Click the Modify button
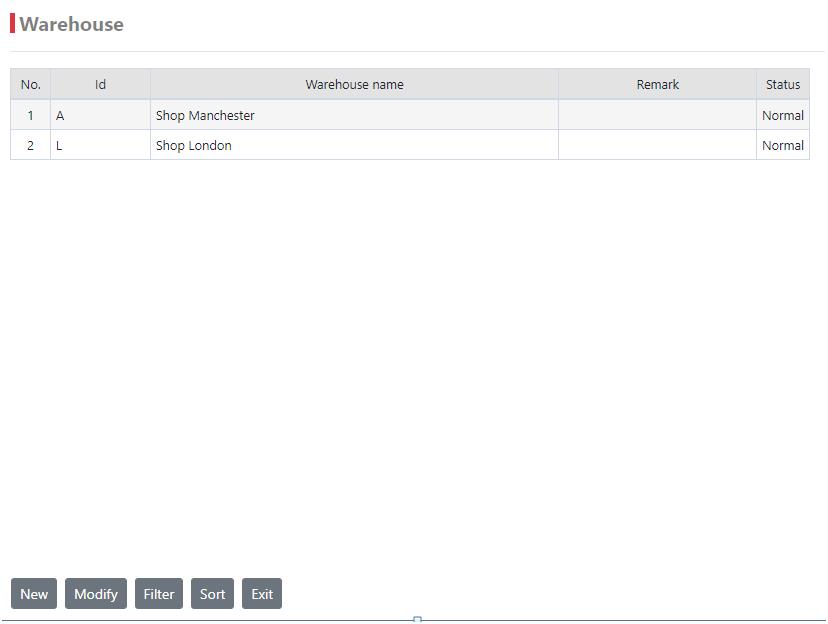The height and width of the screenshot is (624, 828). coord(96,593)
